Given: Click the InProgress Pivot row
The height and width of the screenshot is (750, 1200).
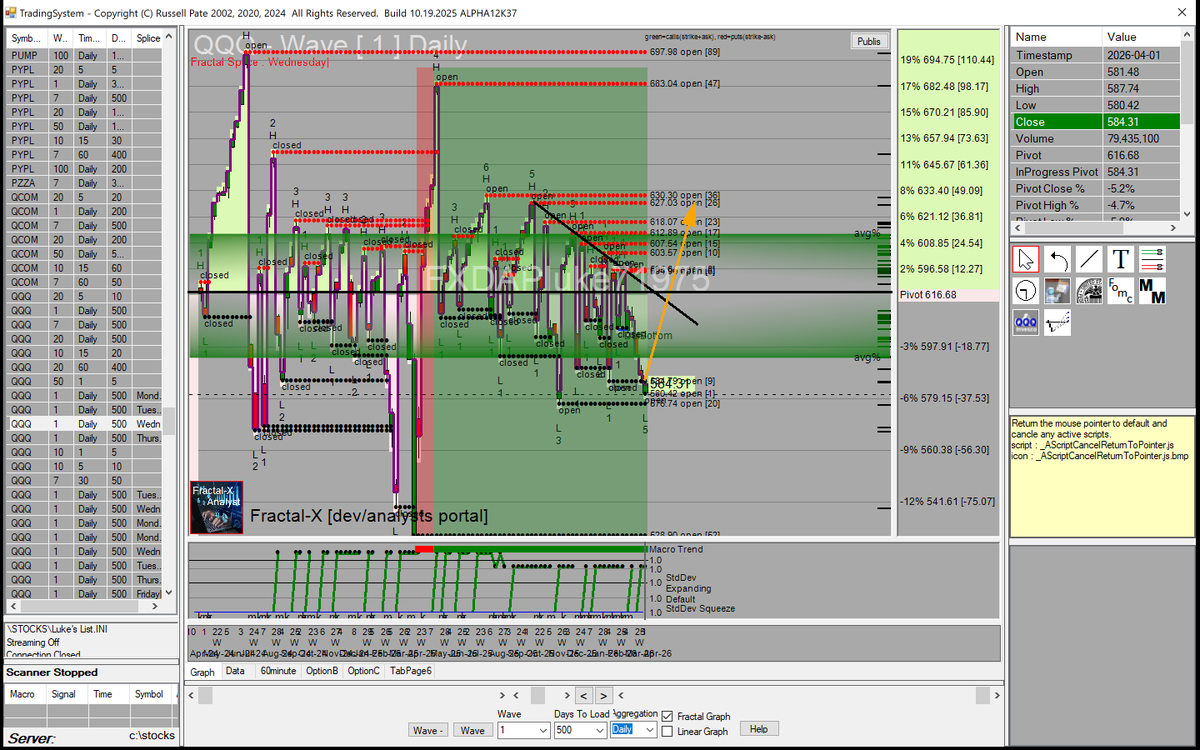Looking at the screenshot, I should pos(1097,172).
